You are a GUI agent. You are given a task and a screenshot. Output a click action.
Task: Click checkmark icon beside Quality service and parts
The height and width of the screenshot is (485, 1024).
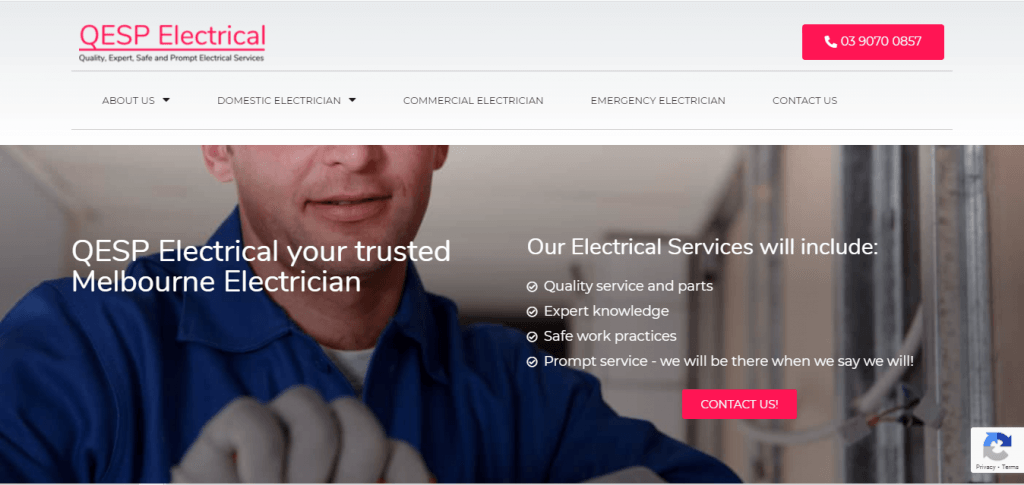tap(532, 287)
